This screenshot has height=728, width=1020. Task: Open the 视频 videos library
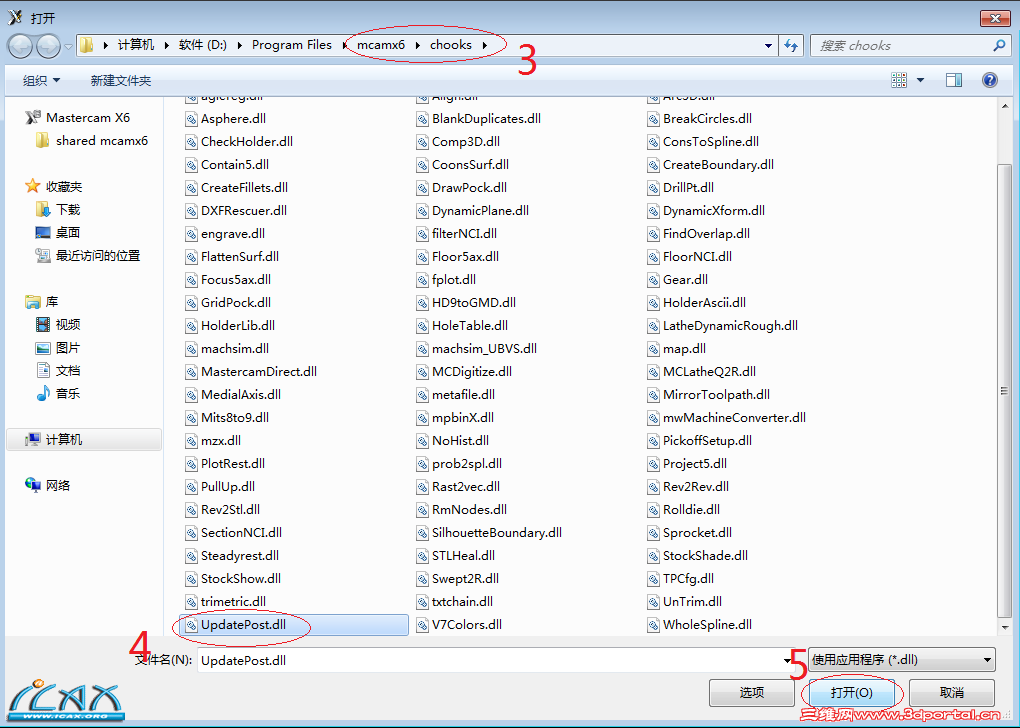[x=58, y=325]
